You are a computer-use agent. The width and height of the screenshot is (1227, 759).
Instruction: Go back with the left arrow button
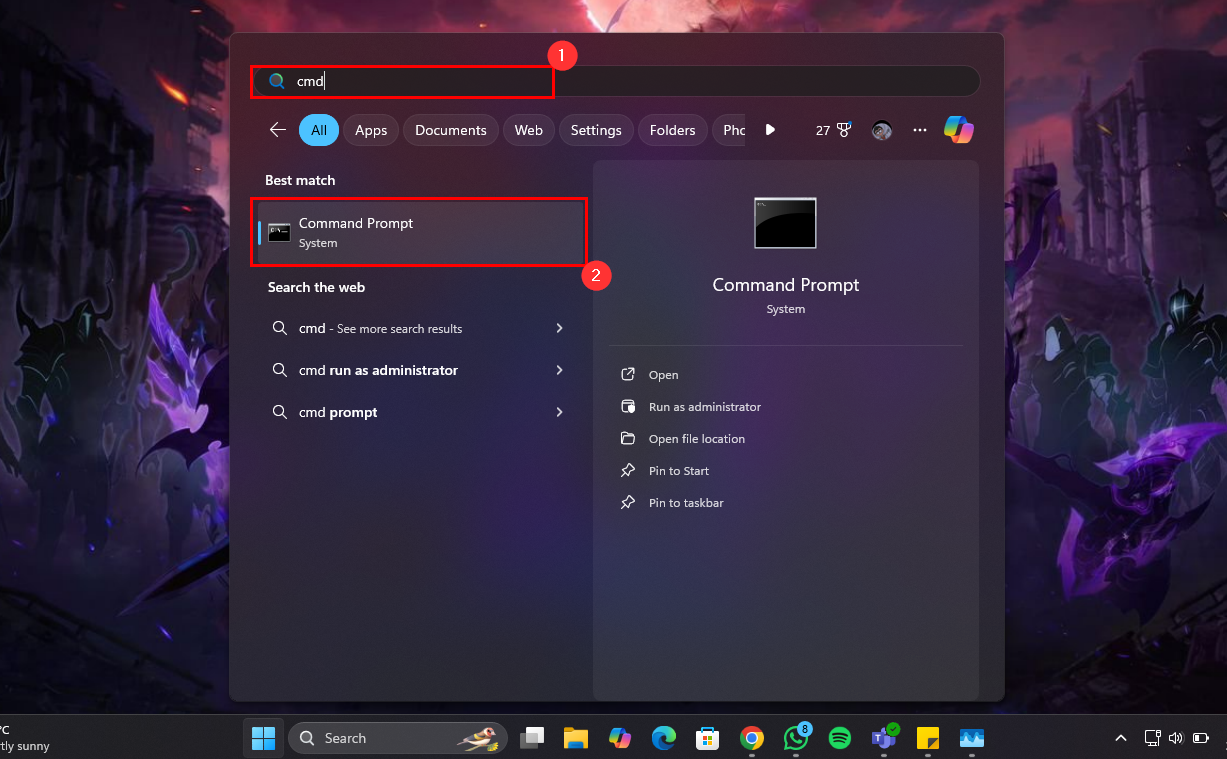tap(278, 130)
